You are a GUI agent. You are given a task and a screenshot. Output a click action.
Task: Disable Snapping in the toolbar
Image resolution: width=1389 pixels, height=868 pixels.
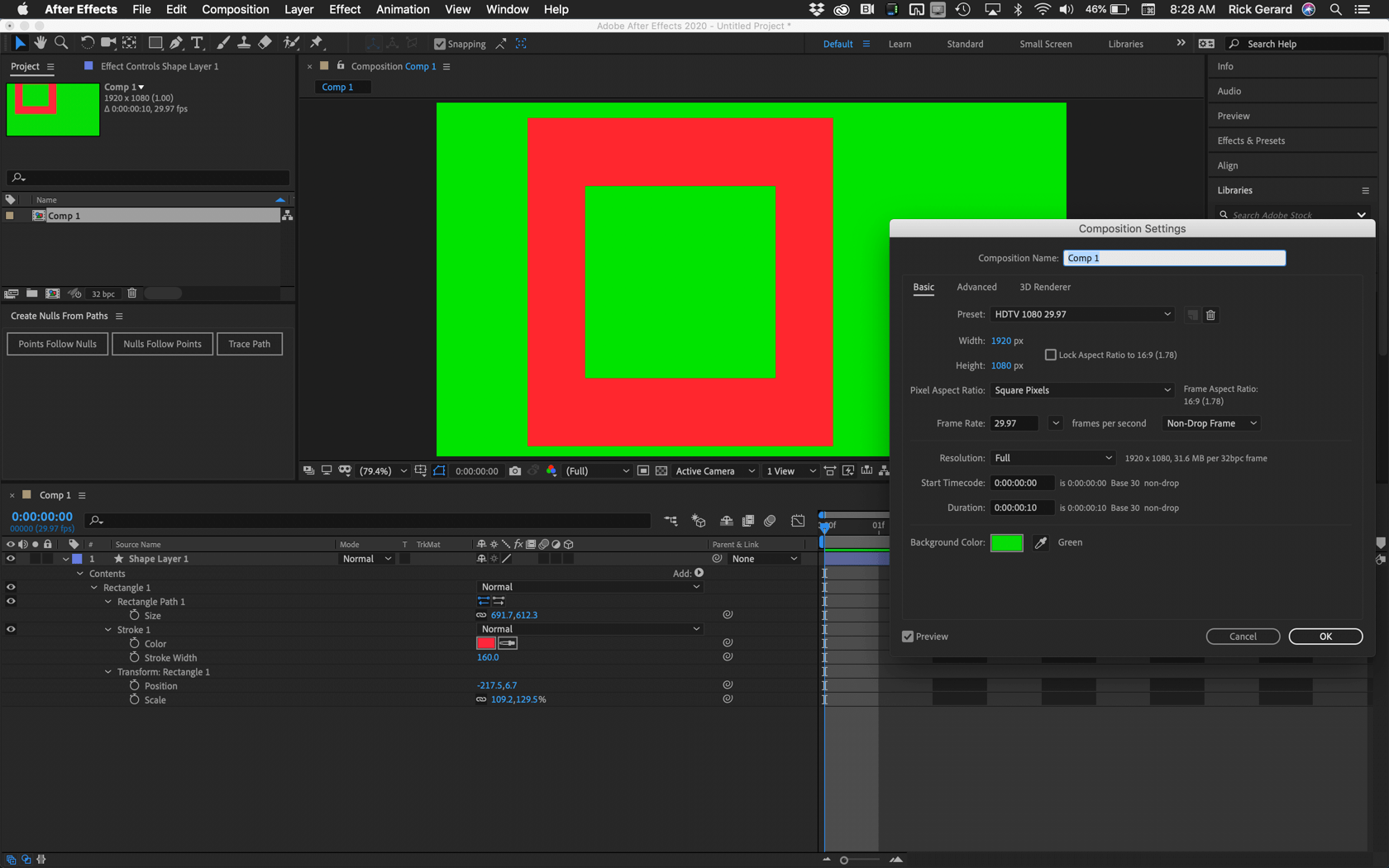tap(438, 44)
